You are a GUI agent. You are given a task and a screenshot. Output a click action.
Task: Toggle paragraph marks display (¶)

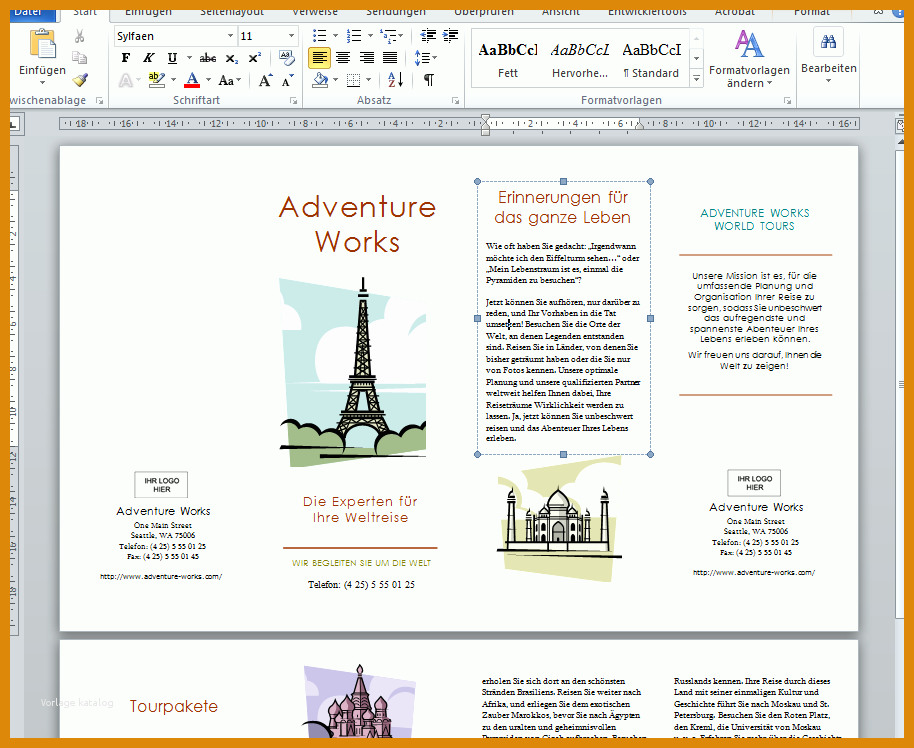pos(428,79)
